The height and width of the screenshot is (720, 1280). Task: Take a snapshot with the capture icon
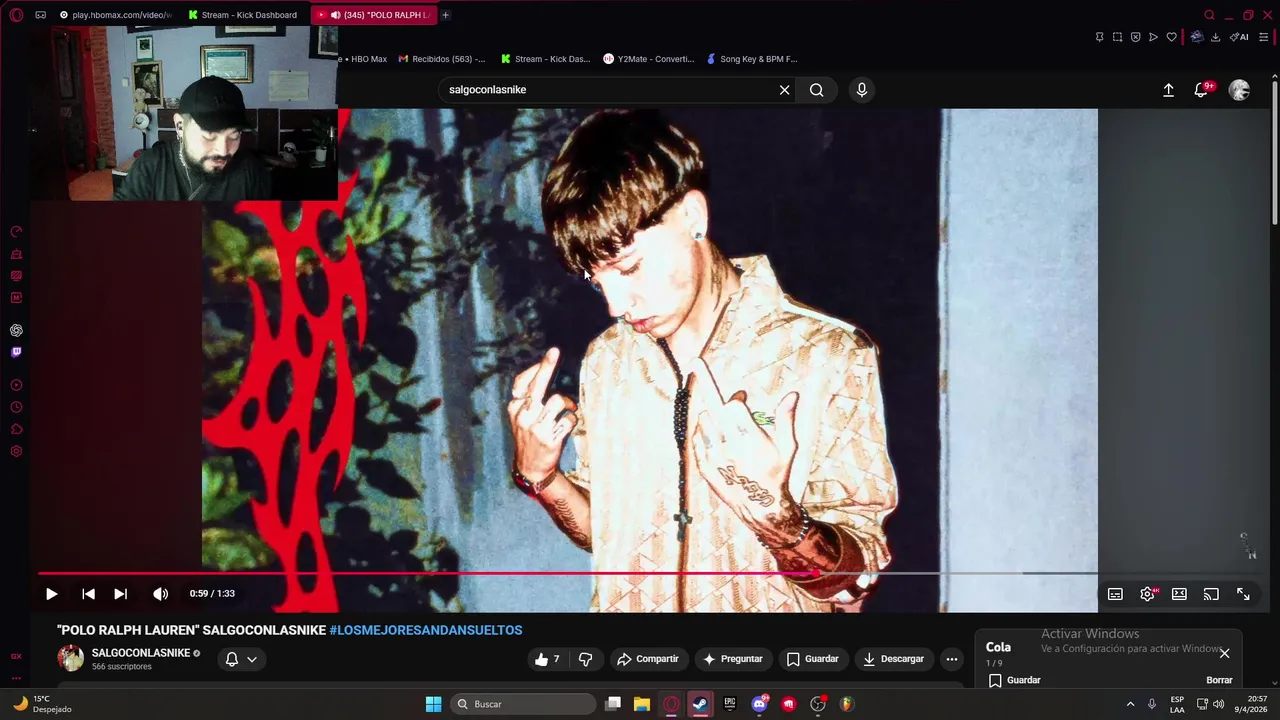click(x=1117, y=37)
